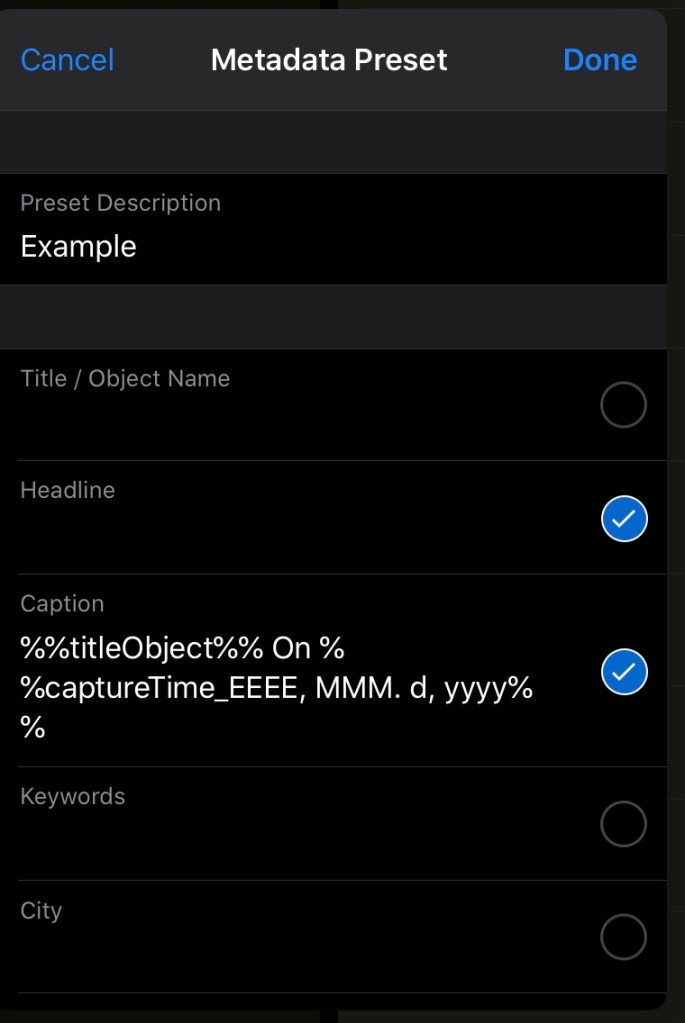Viewport: 685px width, 1023px height.
Task: Select the "Caption" field label
Action: click(x=62, y=604)
